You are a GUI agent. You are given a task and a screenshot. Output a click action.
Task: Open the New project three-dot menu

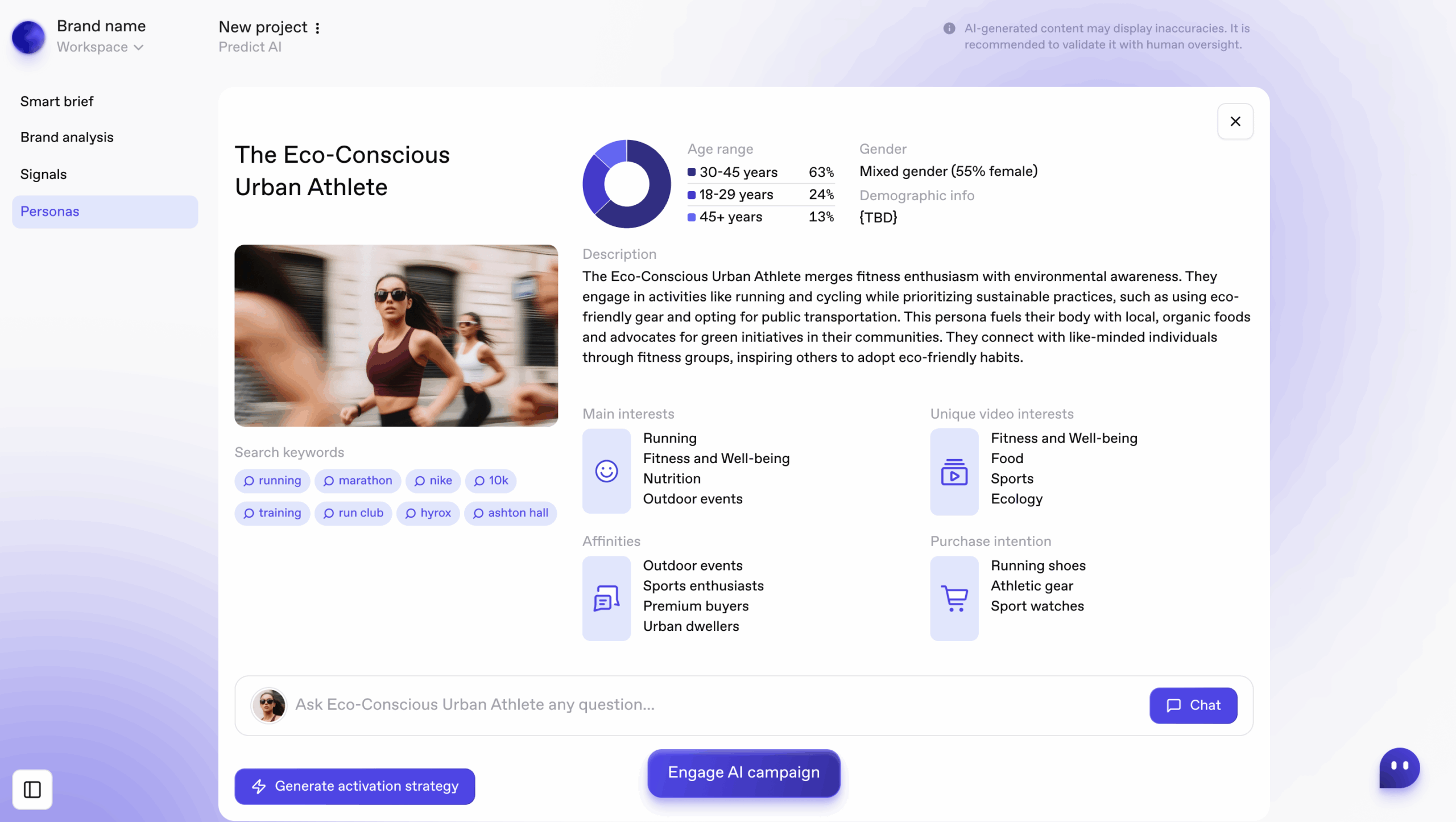pos(317,27)
